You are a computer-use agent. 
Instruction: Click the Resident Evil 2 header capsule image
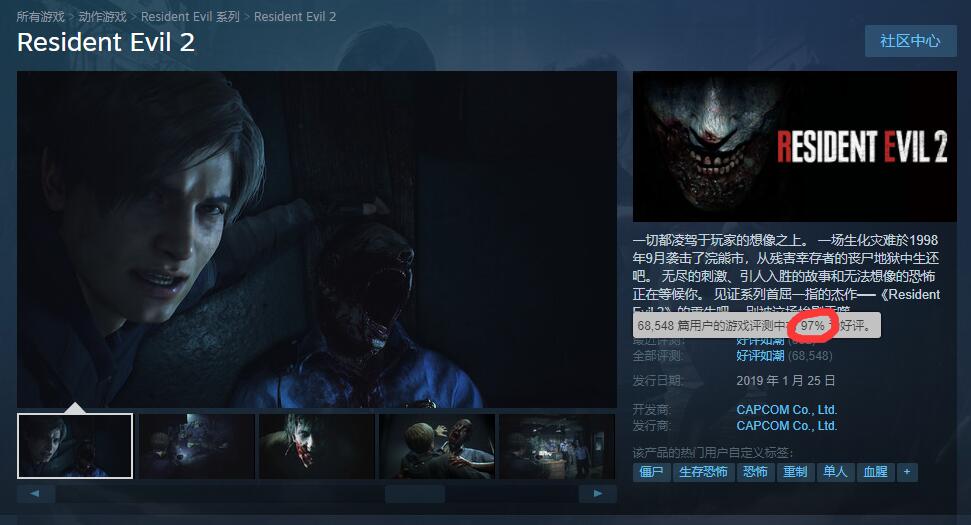(795, 147)
